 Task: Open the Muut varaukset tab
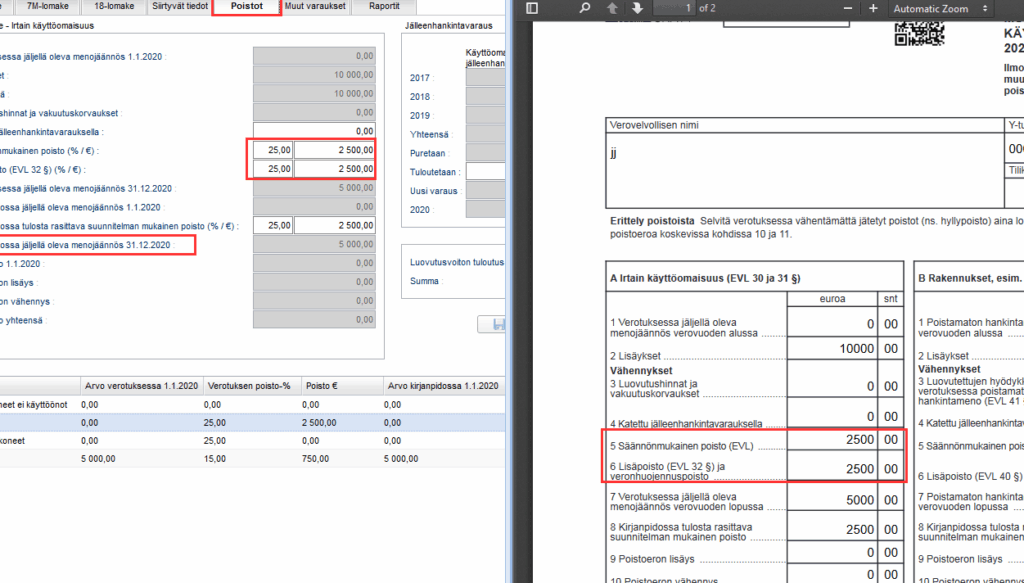(x=315, y=7)
